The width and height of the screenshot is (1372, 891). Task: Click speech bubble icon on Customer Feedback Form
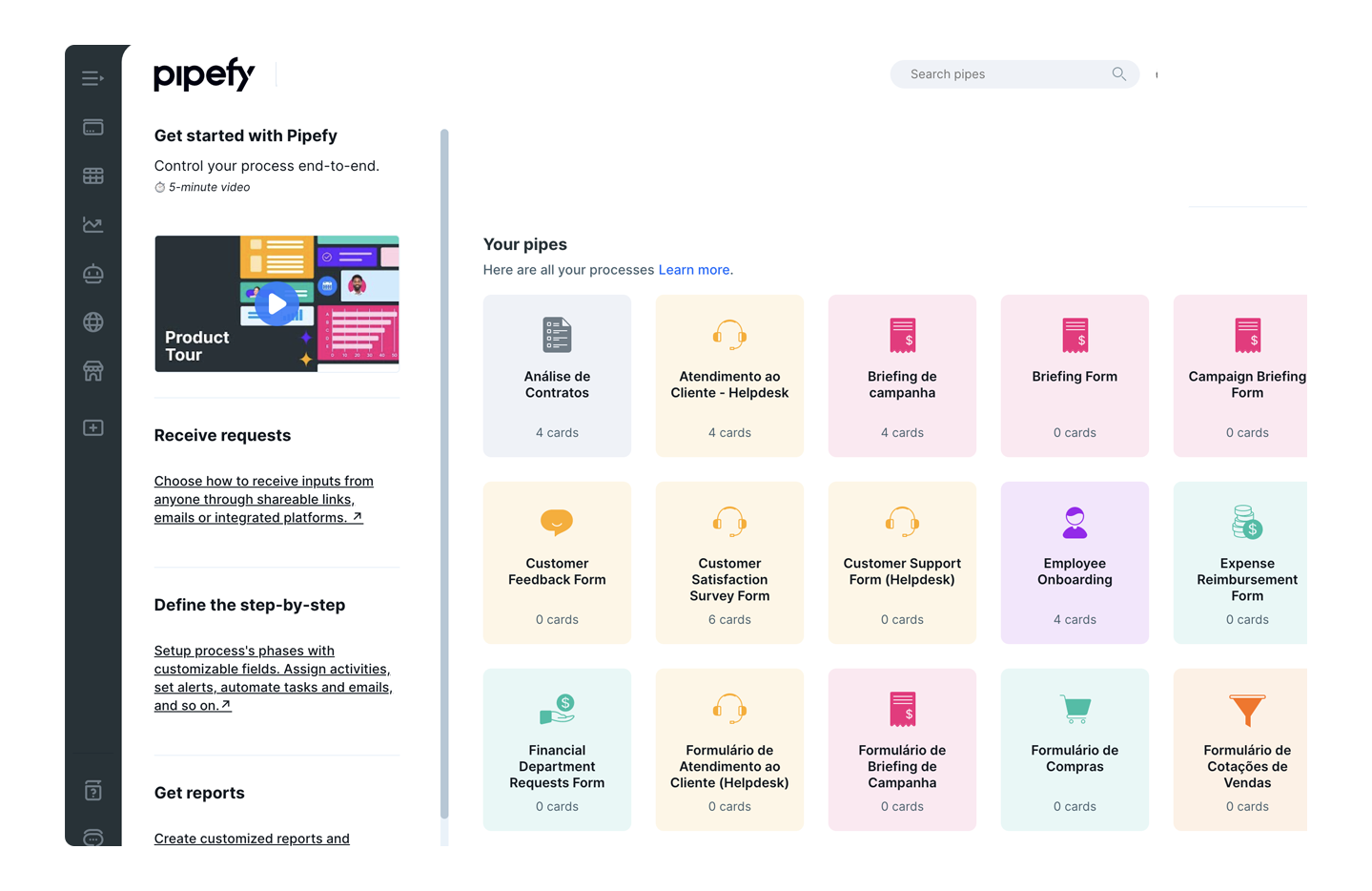click(x=557, y=522)
